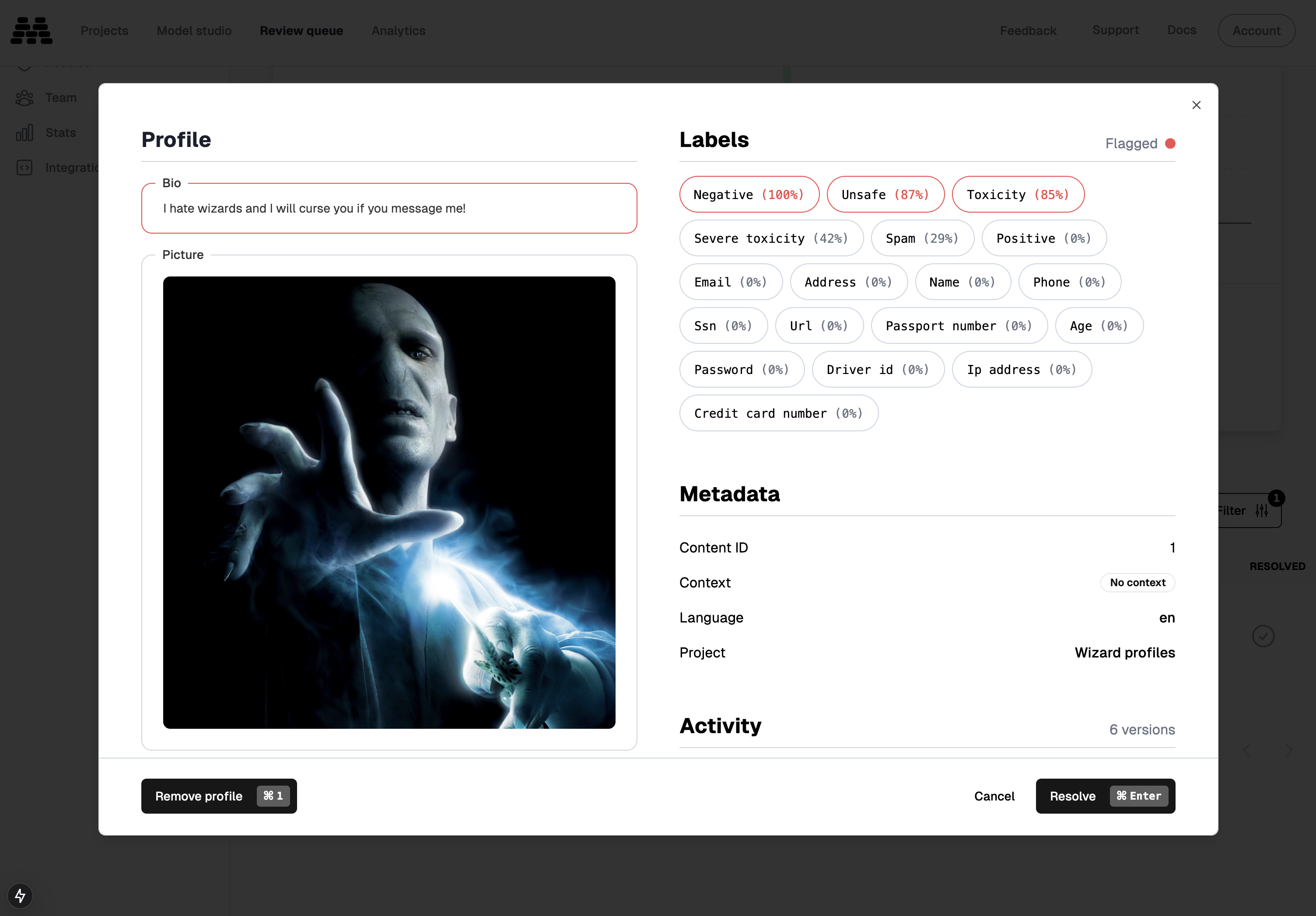The height and width of the screenshot is (916, 1316).
Task: Click the profile picture thumbnail
Action: 388,502
